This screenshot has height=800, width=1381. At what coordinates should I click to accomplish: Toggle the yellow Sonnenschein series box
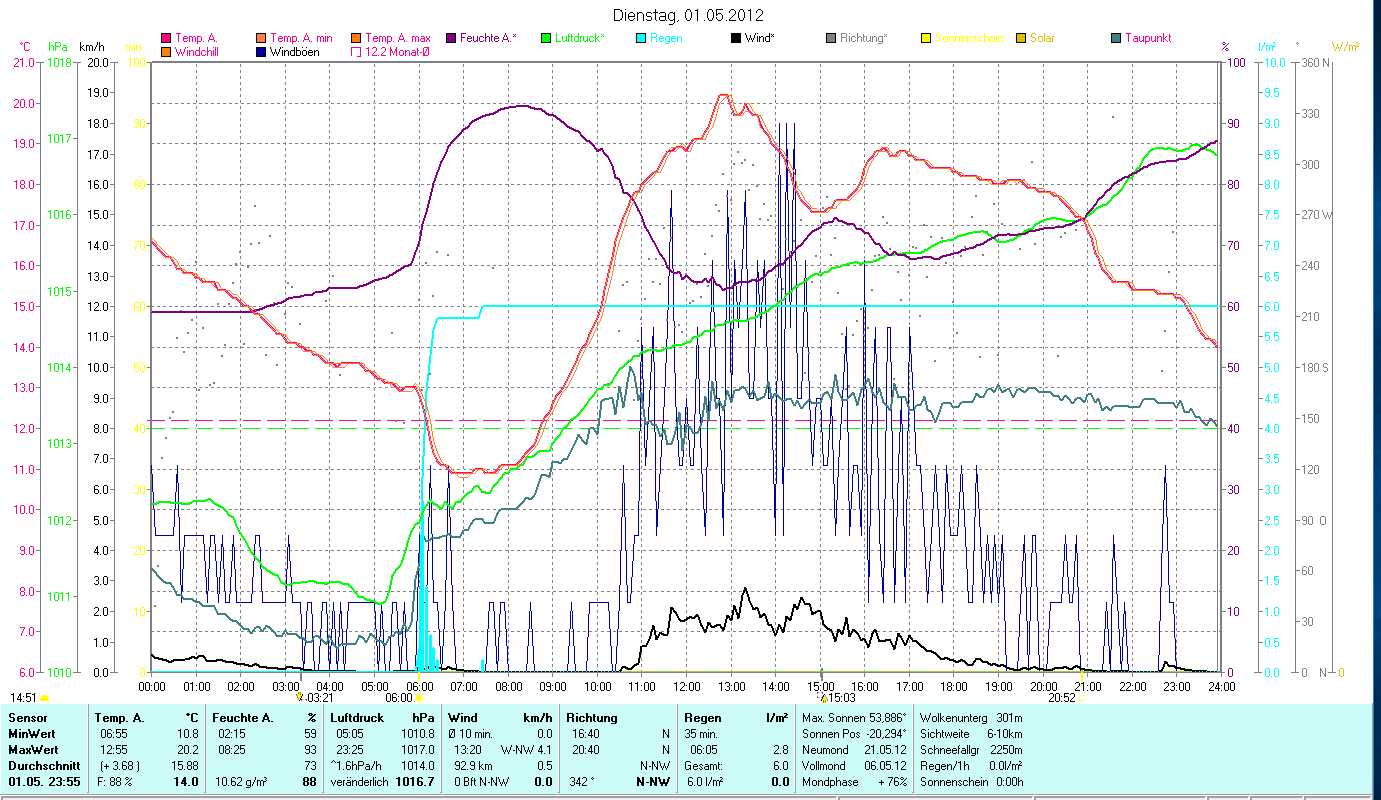click(926, 38)
